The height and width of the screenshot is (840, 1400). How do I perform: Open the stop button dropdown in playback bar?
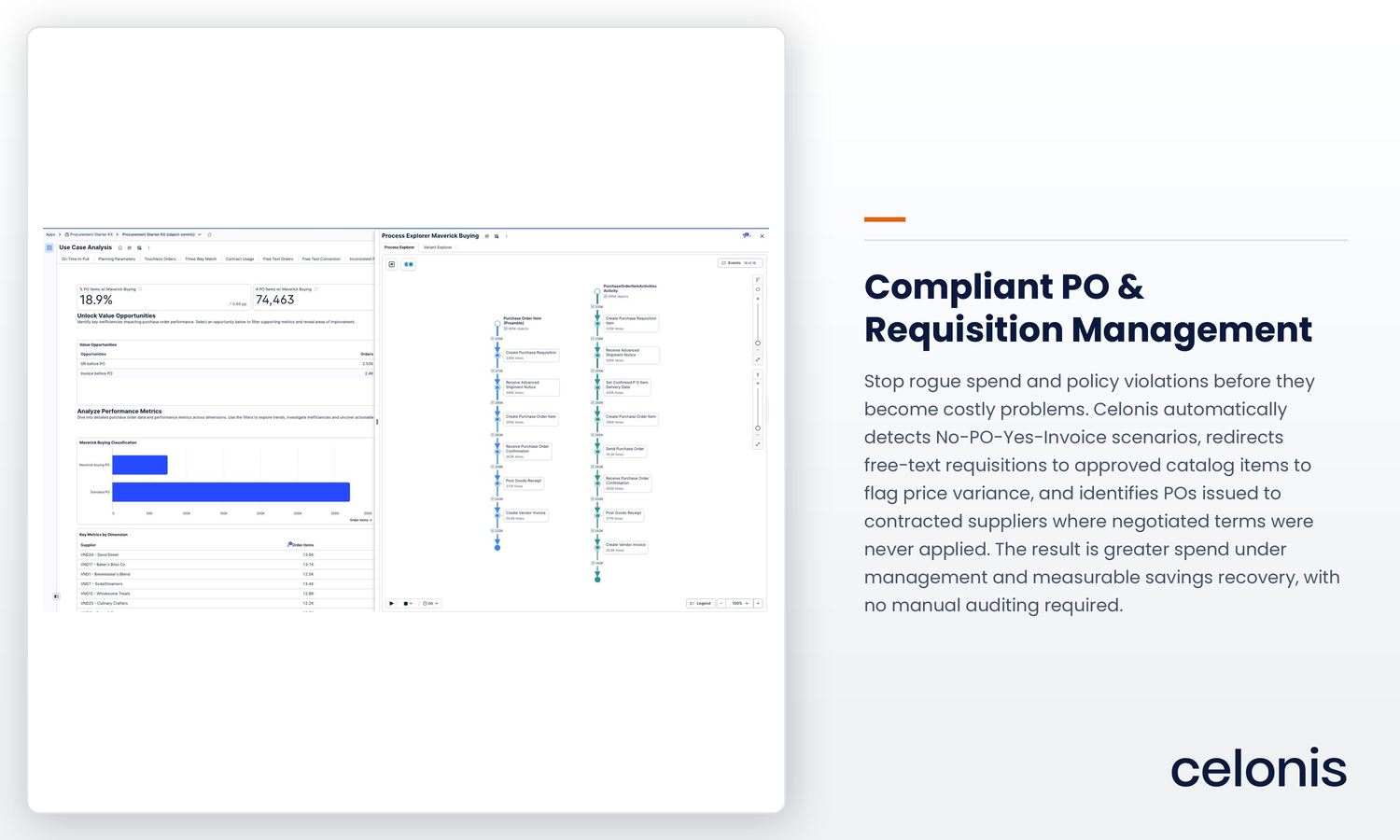pos(408,603)
